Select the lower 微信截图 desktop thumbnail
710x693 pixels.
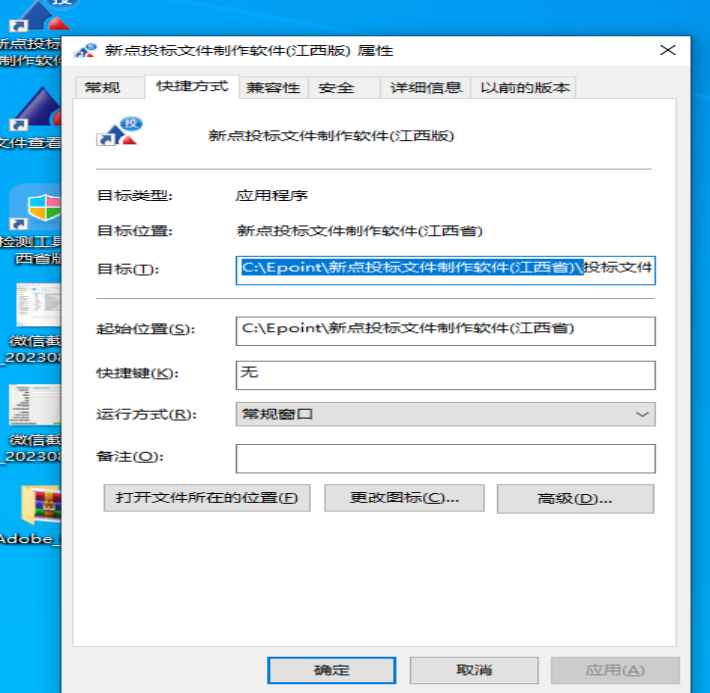click(35, 405)
